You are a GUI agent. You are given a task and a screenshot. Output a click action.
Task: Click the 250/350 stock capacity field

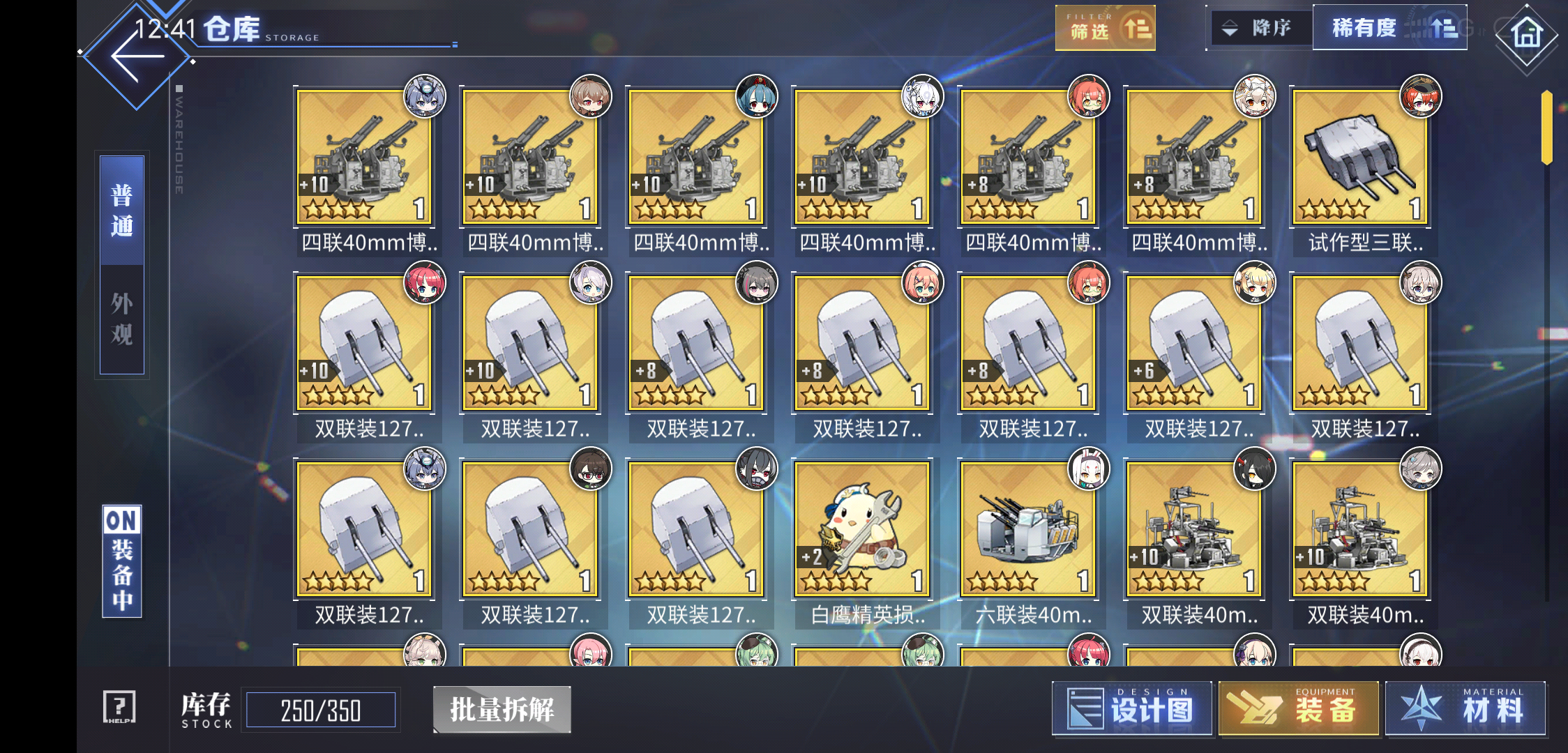pyautogui.click(x=321, y=710)
